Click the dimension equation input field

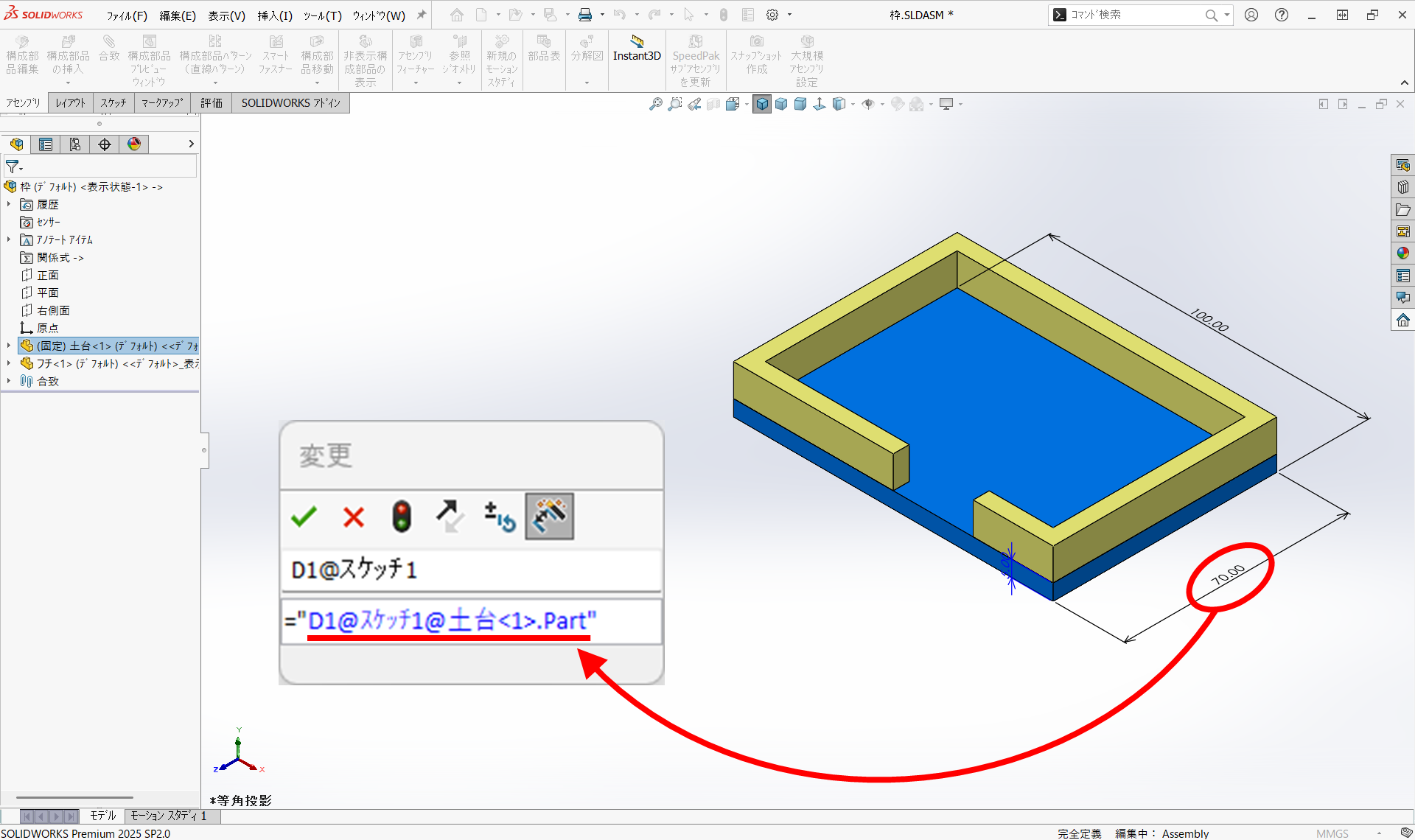(472, 621)
